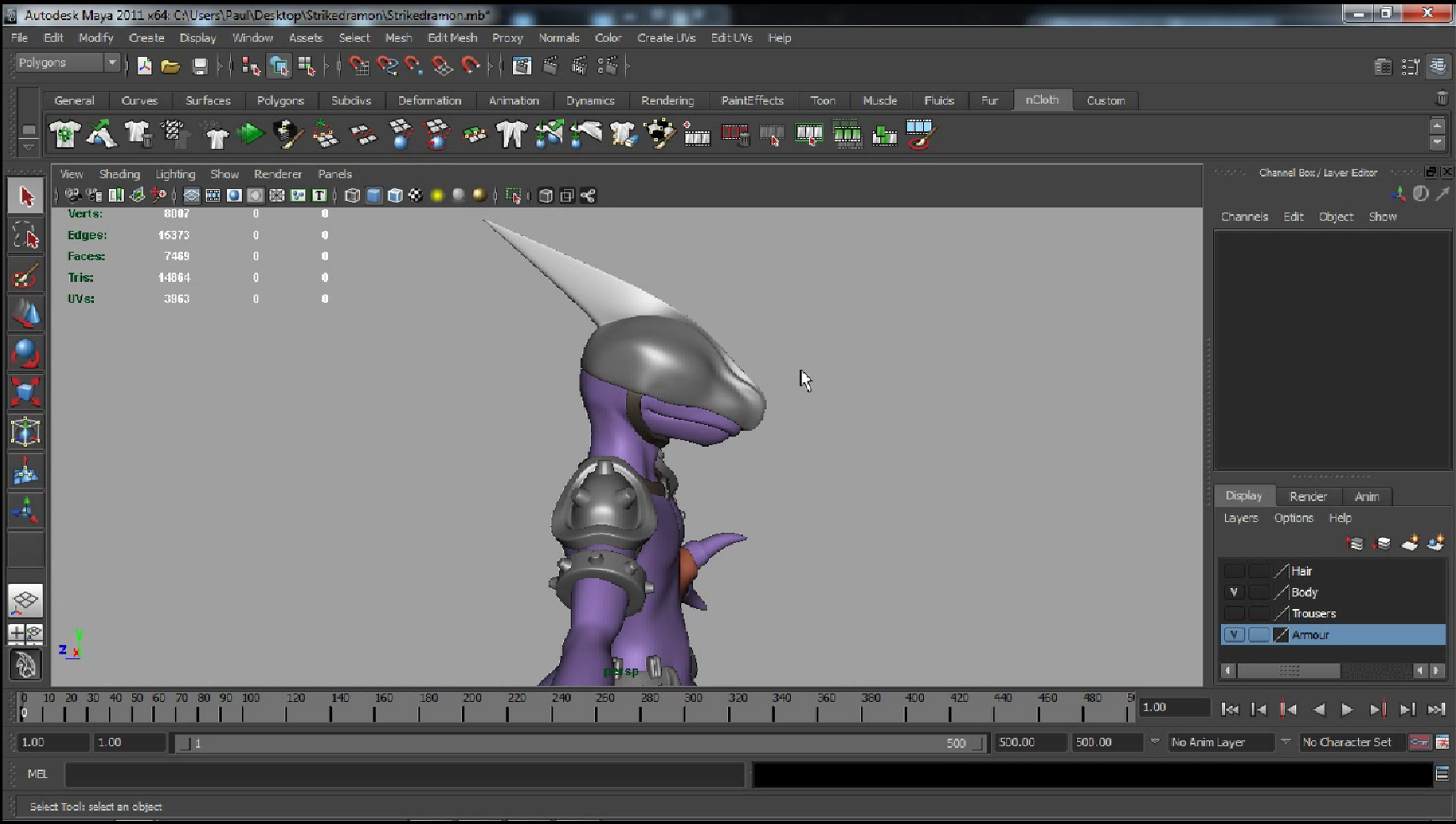Choose the Lasso selection tool
Image resolution: width=1456 pixels, height=824 pixels.
pos(26,236)
